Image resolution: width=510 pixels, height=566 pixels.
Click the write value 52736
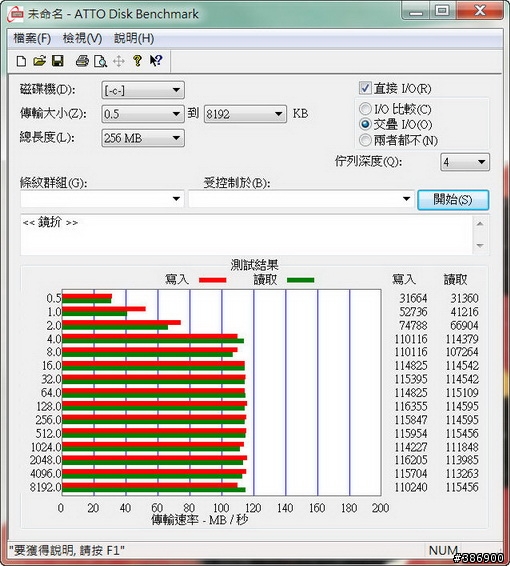[x=413, y=312]
